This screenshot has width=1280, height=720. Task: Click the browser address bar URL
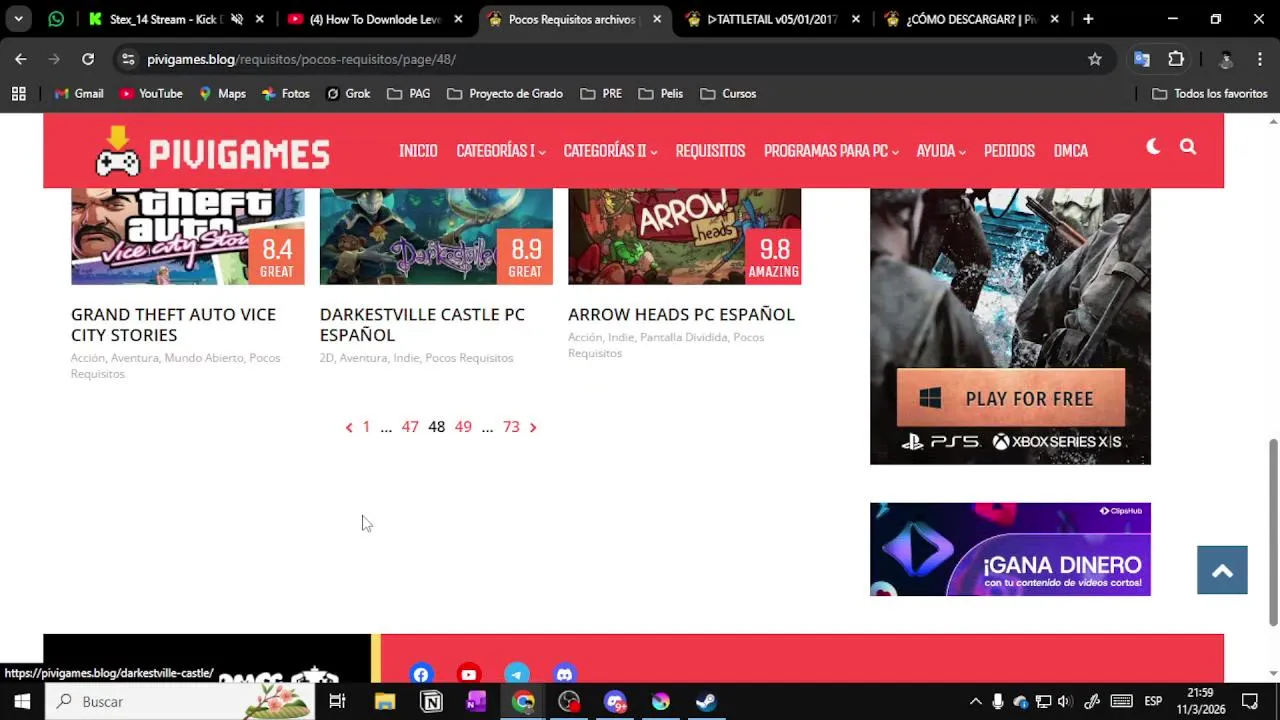click(301, 59)
